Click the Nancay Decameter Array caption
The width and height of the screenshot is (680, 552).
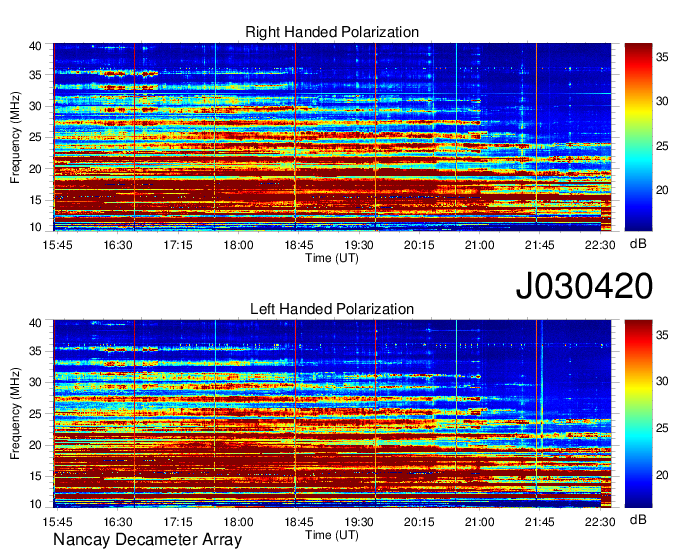147,540
